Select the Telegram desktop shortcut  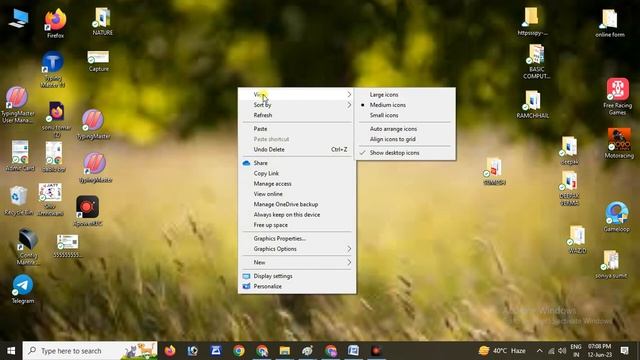pos(22,289)
